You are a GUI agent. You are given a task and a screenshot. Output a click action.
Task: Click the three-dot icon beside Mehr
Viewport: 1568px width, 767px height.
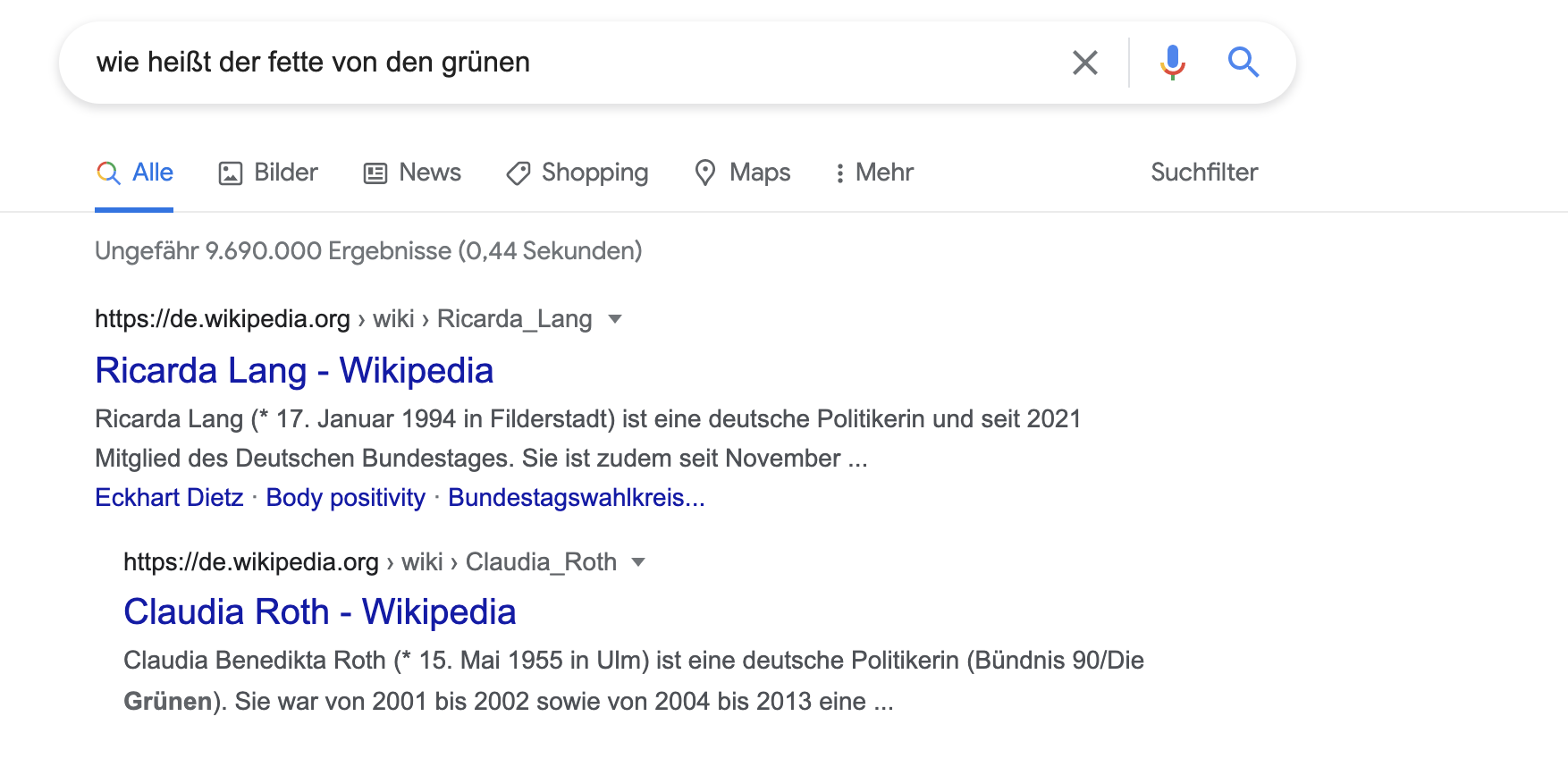pos(839,173)
